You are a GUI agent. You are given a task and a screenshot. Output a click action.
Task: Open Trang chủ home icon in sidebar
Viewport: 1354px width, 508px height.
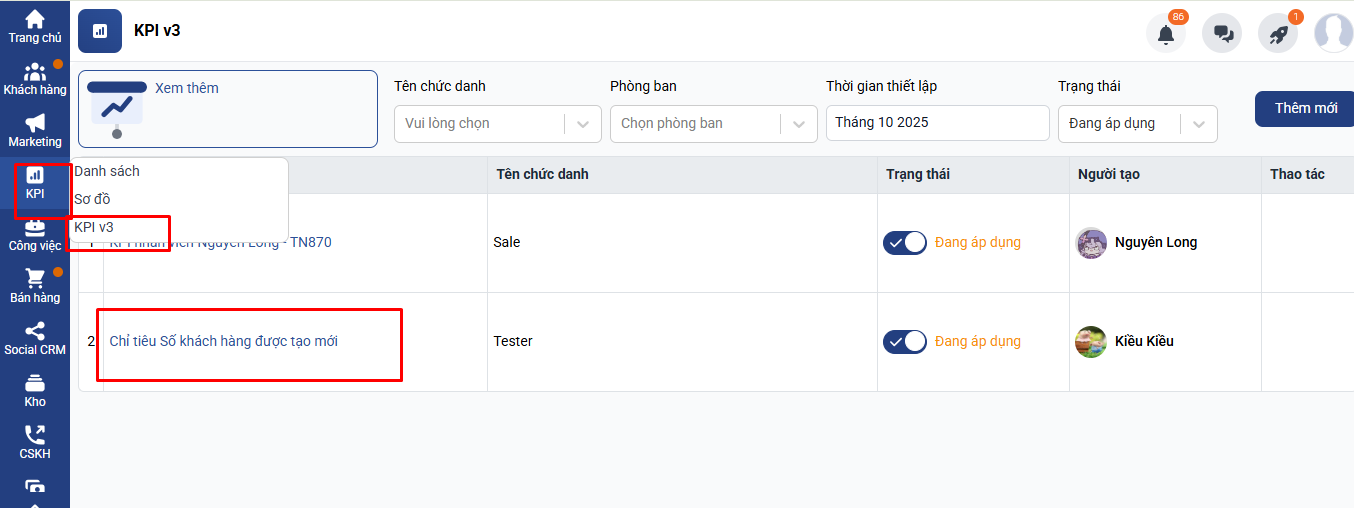click(x=35, y=20)
